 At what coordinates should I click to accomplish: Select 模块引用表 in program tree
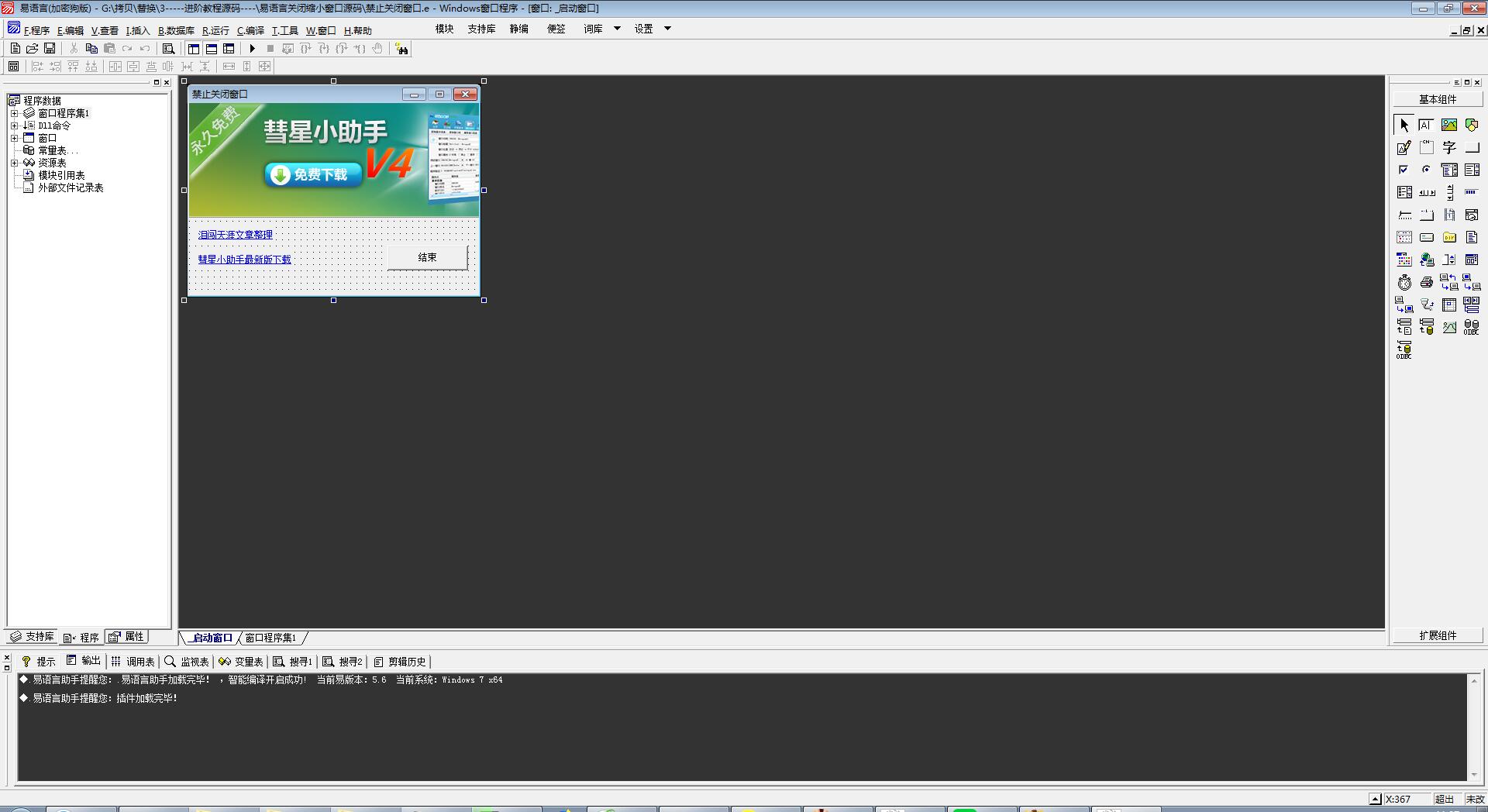point(61,175)
